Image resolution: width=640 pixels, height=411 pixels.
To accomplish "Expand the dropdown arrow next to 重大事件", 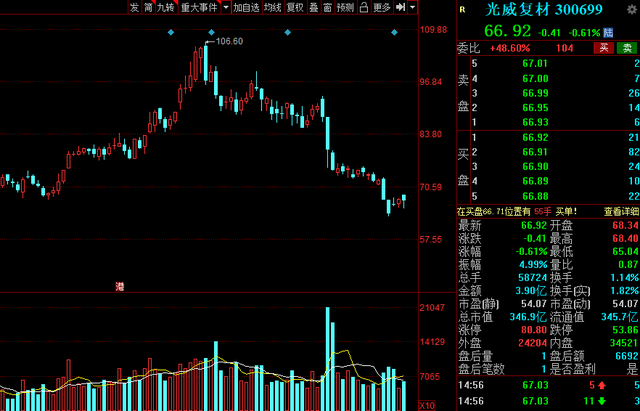I will click(224, 7).
